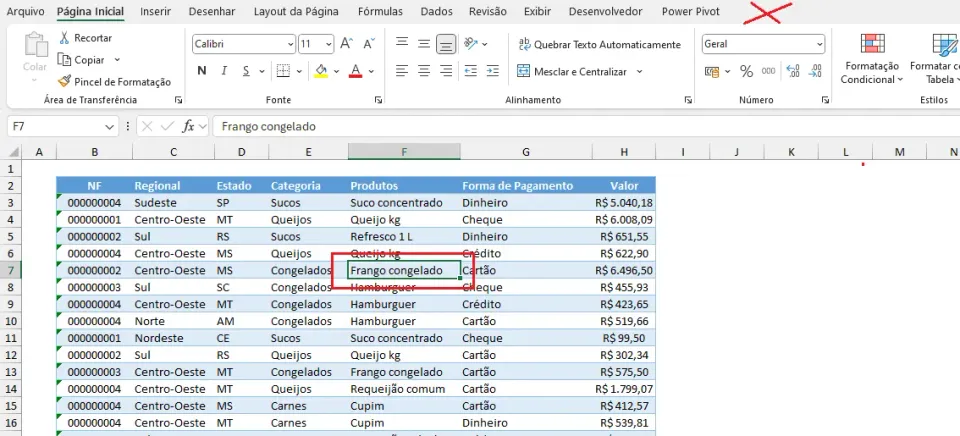Switch to the Inserir tab
The image size is (960, 436).
tap(156, 12)
